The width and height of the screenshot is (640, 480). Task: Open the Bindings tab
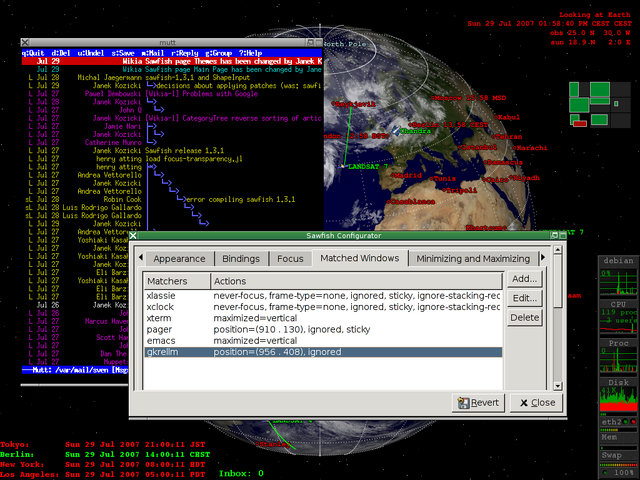241,259
